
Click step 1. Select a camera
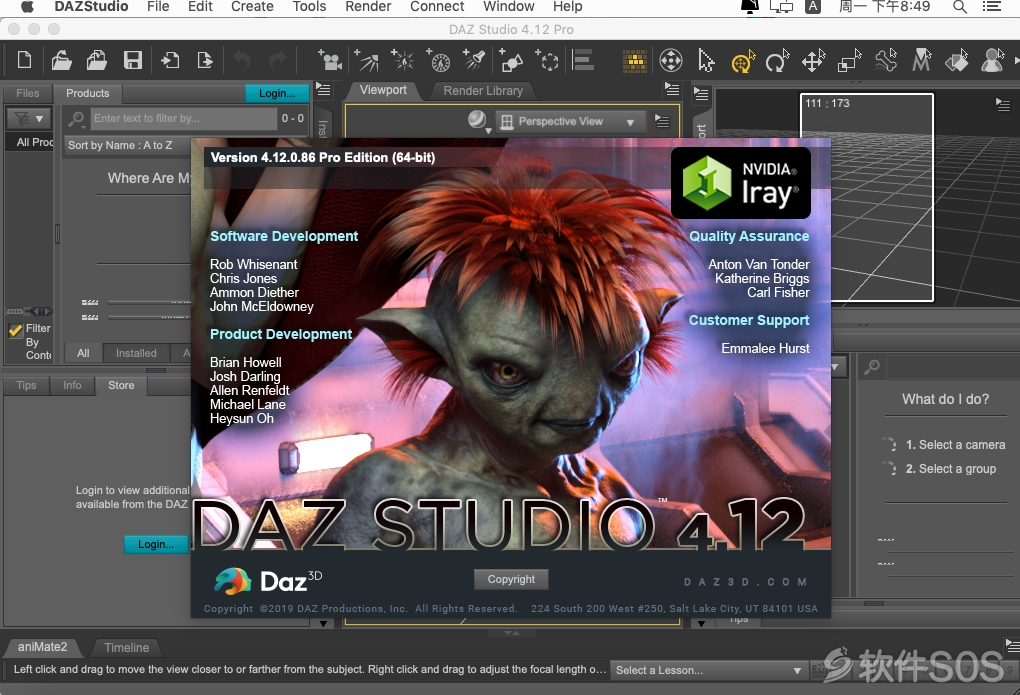coord(955,445)
